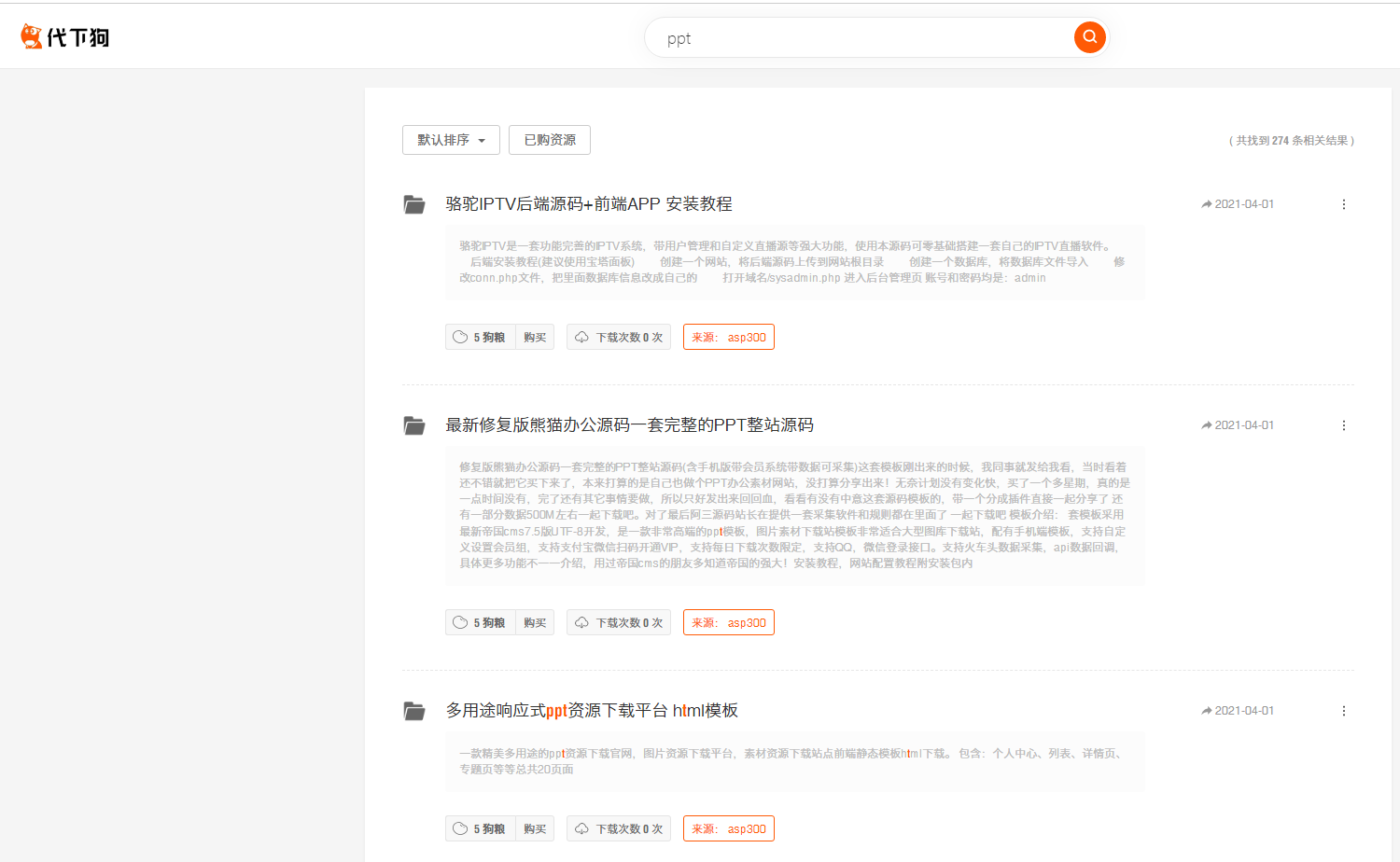This screenshot has height=862, width=1400.
Task: Click the orange search magnifier button
Action: pyautogui.click(x=1089, y=37)
